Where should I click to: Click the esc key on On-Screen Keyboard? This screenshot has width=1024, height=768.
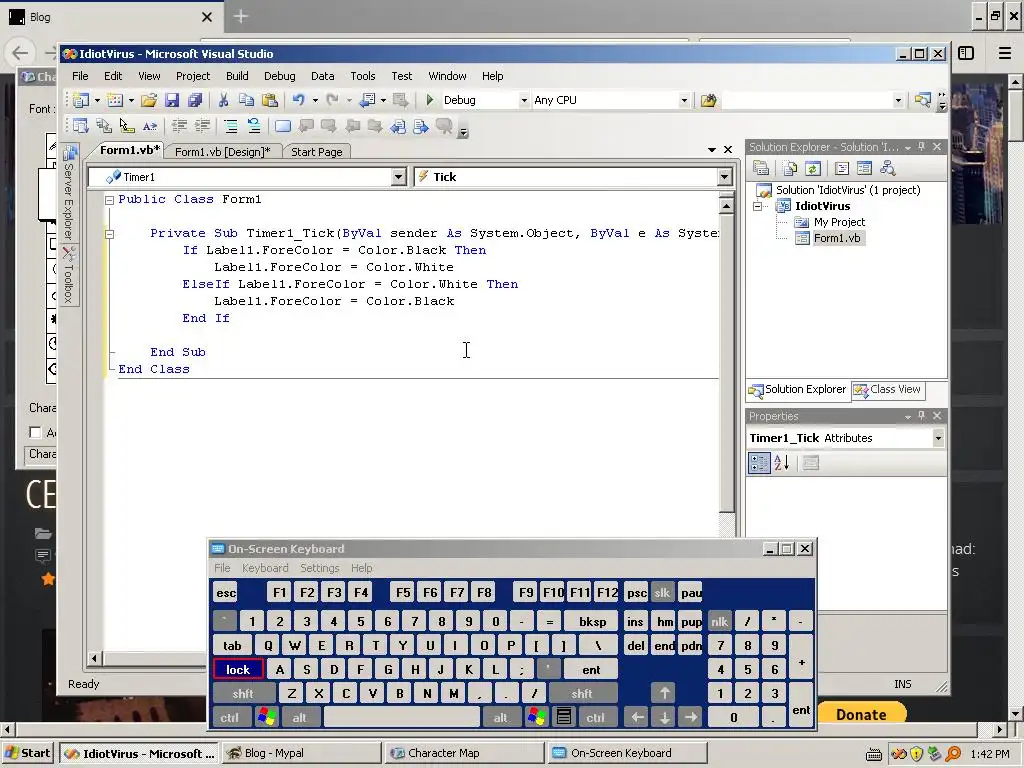tap(226, 592)
